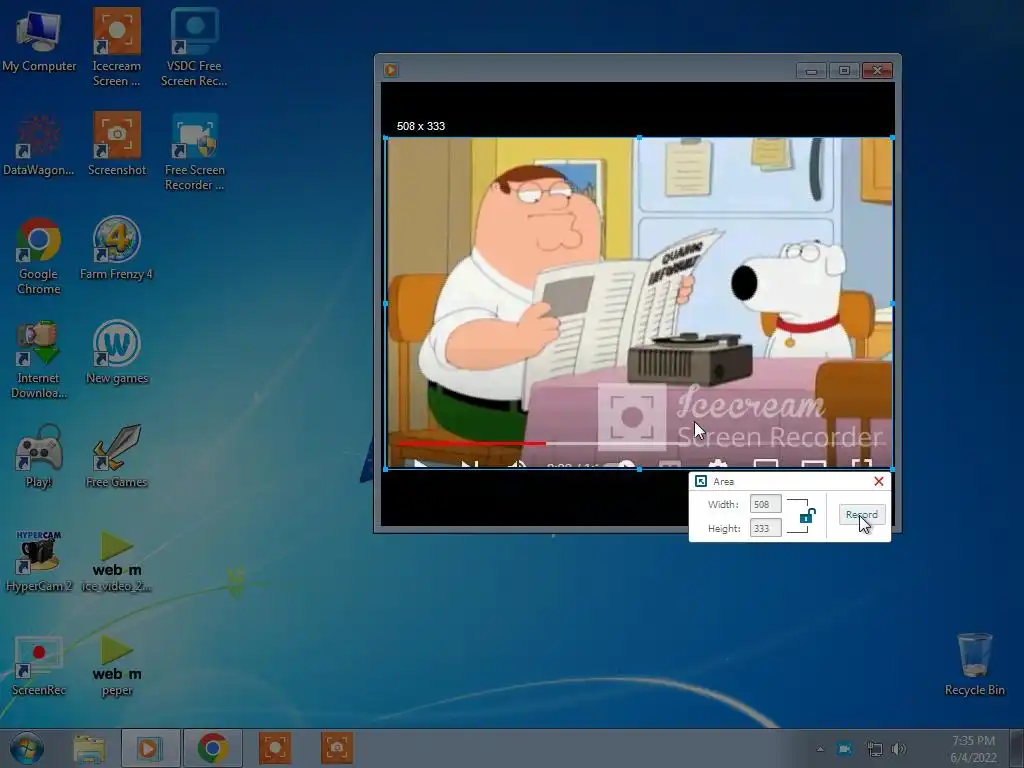
Task: Open DataWagon desktop shortcut
Action: point(39,145)
